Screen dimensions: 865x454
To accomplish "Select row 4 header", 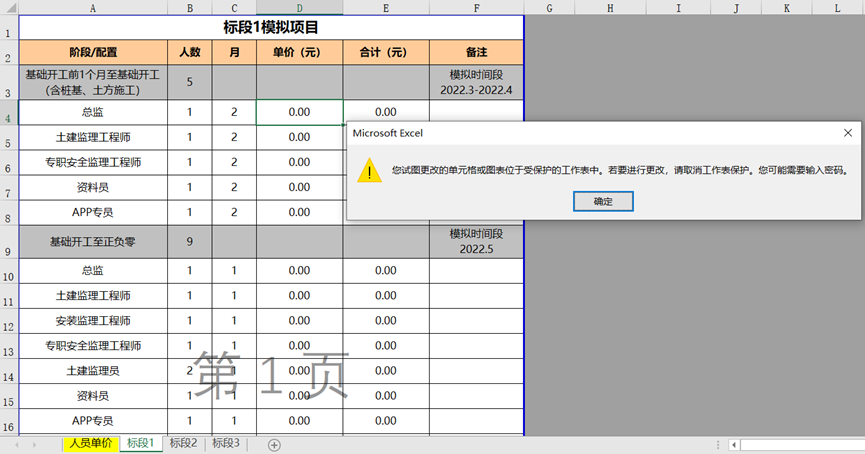I will click(x=9, y=113).
